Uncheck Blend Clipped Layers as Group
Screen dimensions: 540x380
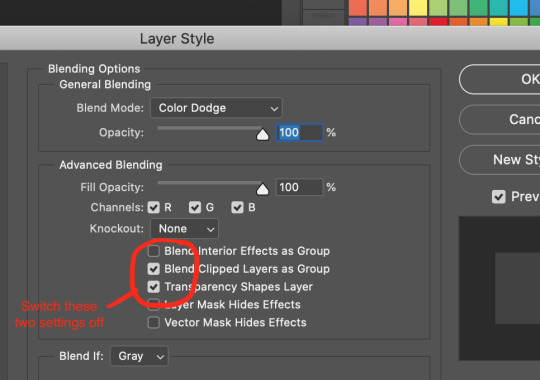point(154,269)
